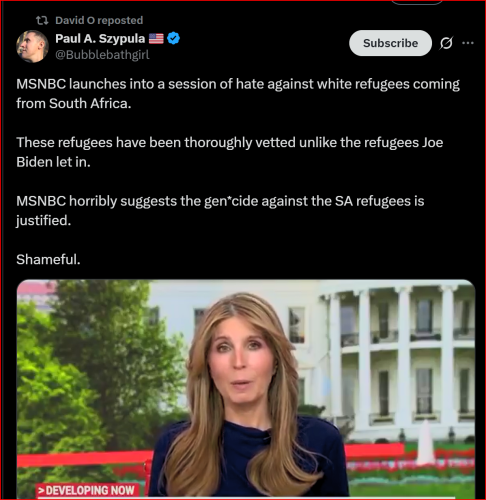Click the word 'Shameful.' in the post

(48, 259)
